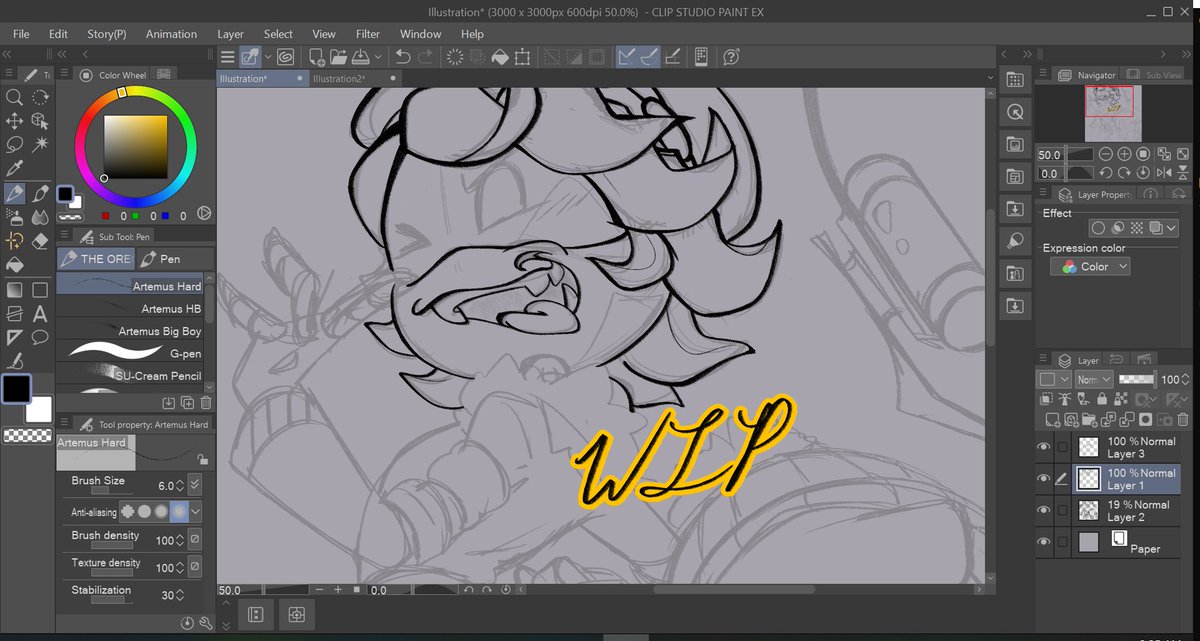Image resolution: width=1200 pixels, height=641 pixels.
Task: Click the white sub color swatch
Action: click(39, 408)
